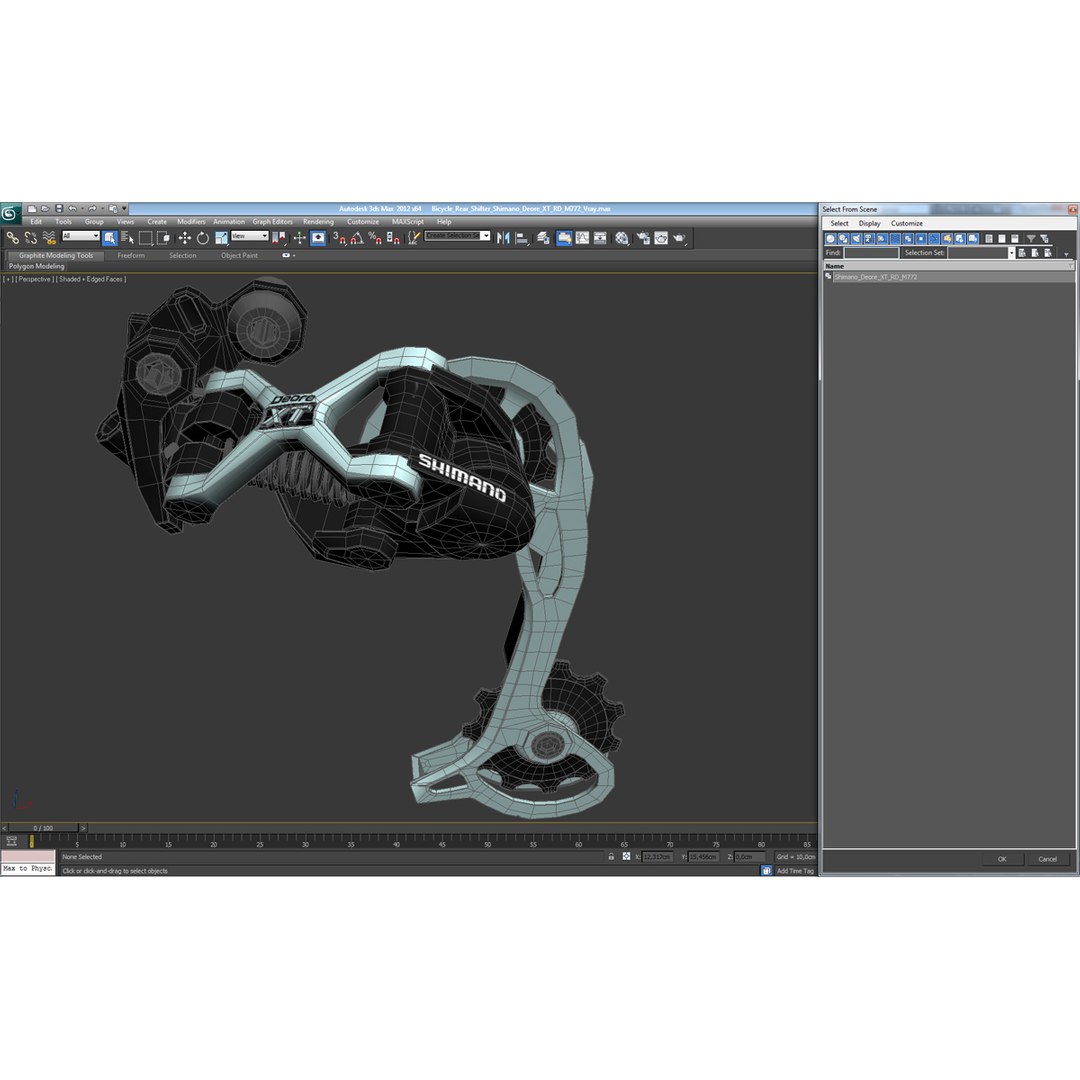Open the selection filter 'All' dropdown

click(81, 236)
